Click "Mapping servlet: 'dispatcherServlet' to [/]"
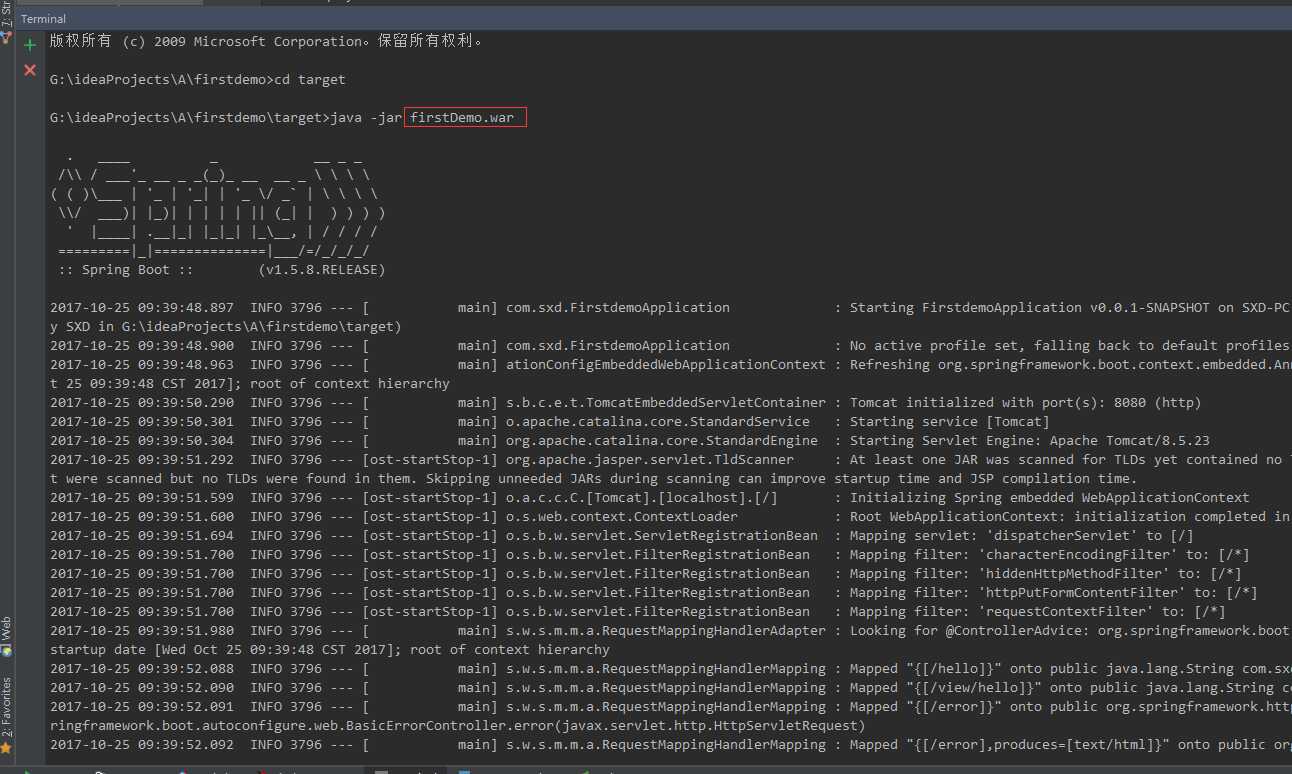Image resolution: width=1292 pixels, height=774 pixels. pos(1022,536)
